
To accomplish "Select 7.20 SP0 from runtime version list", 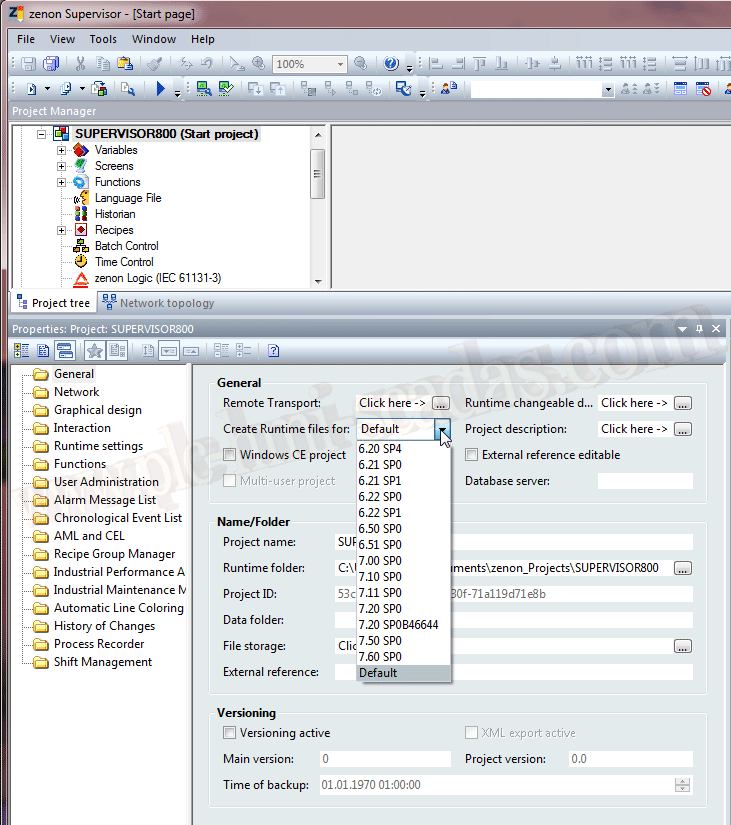I will point(380,609).
